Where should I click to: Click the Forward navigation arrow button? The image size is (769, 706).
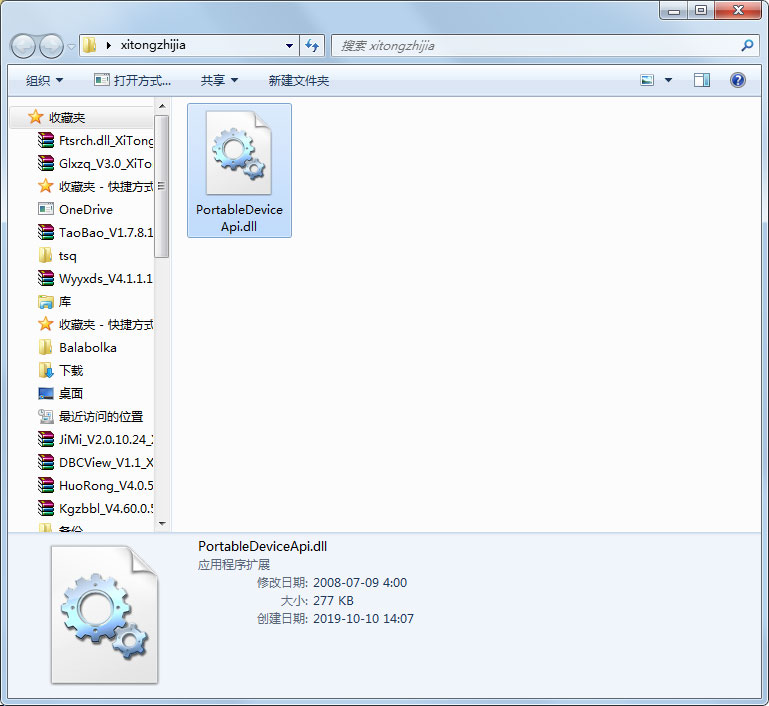(51, 45)
